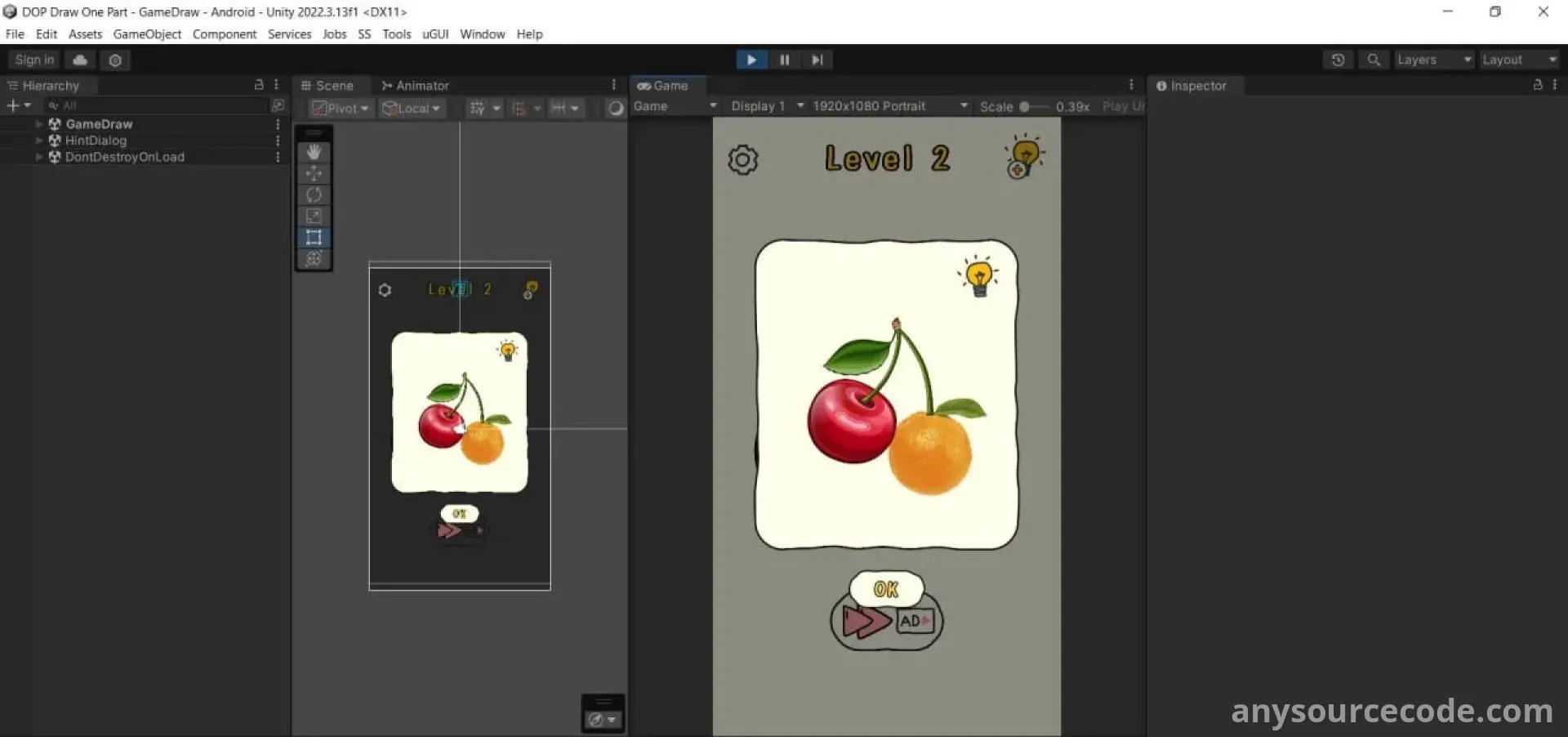Image resolution: width=1568 pixels, height=737 pixels.
Task: Select the Move tool in Scene toolbar
Action: pos(314,173)
